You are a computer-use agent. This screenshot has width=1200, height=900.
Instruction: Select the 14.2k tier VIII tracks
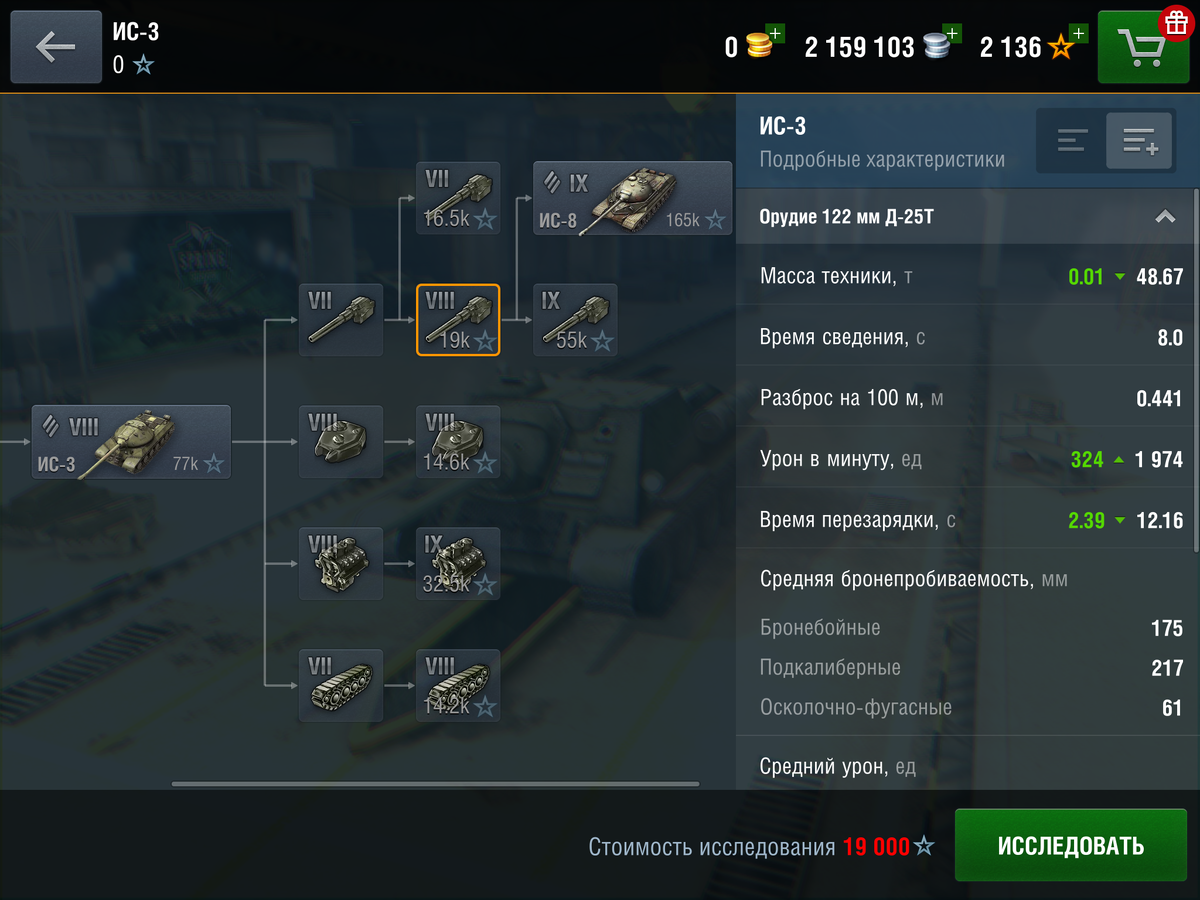coord(458,686)
